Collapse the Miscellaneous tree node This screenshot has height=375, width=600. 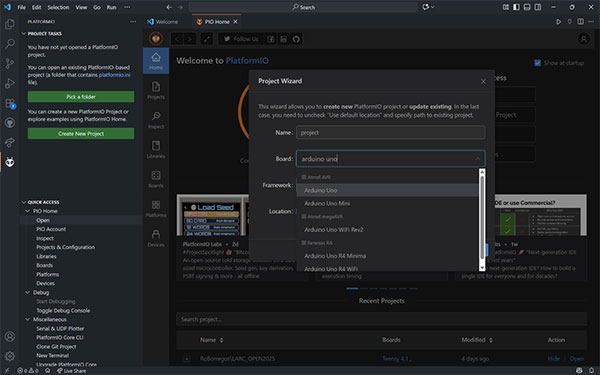tap(28, 319)
